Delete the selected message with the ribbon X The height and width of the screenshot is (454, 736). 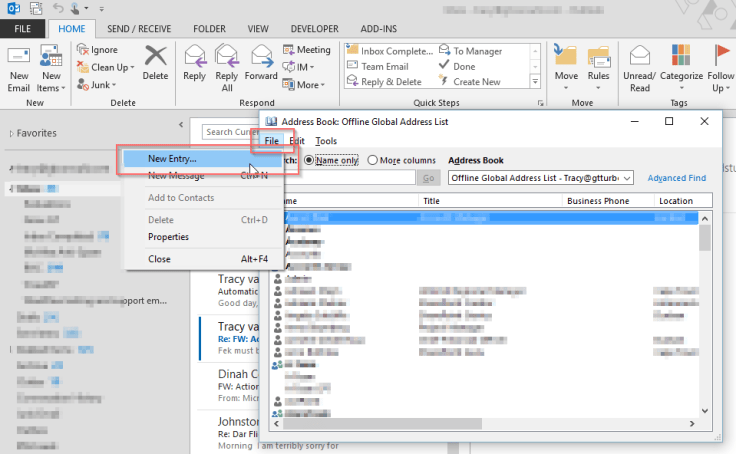tap(155, 63)
